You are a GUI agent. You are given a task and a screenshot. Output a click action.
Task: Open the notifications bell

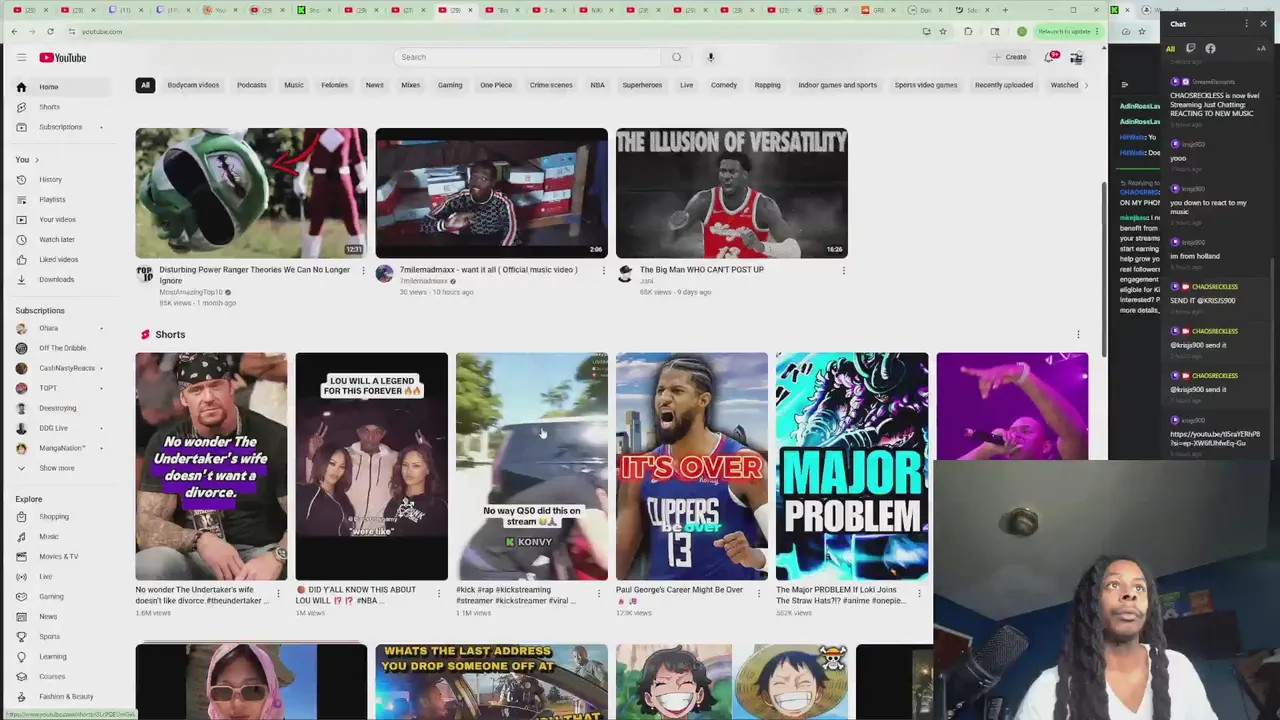tap(1049, 57)
